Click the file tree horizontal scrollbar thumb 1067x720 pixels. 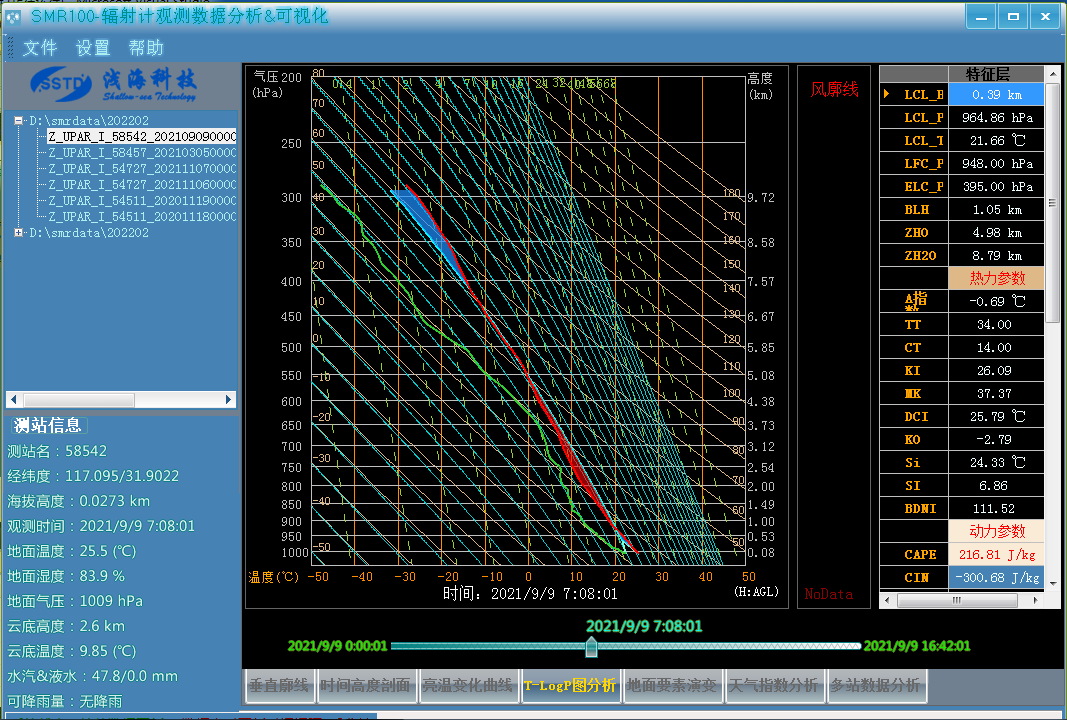click(x=78, y=399)
